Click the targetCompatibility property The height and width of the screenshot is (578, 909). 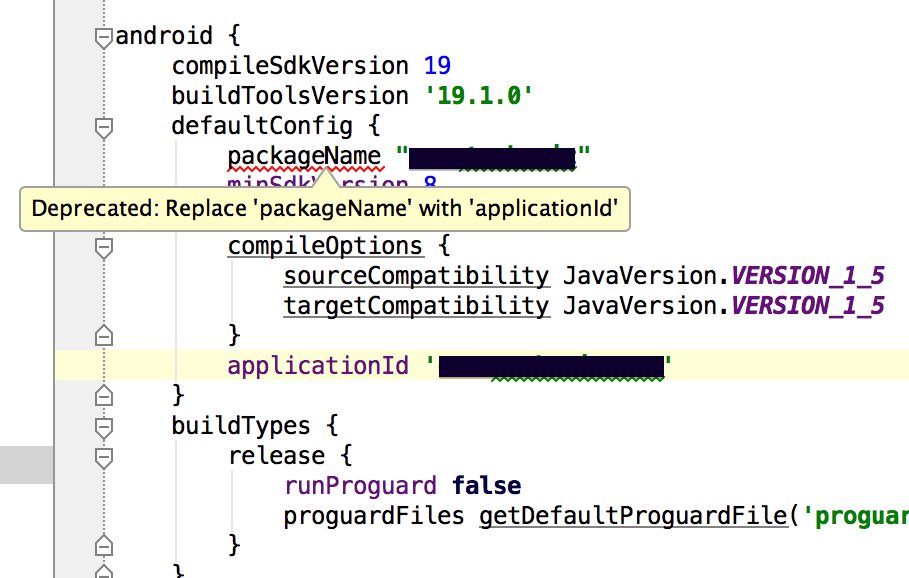[416, 306]
